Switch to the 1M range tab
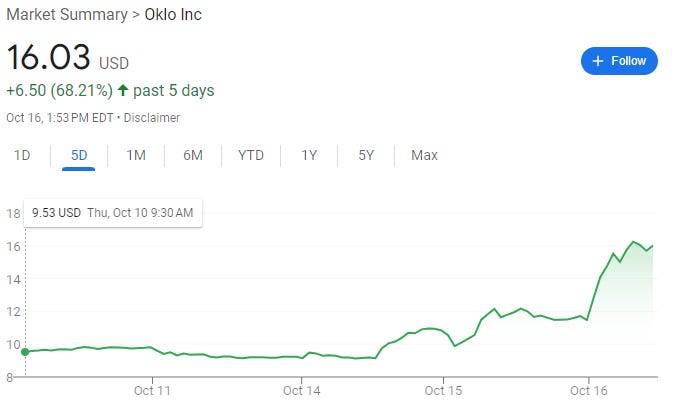This screenshot has height=409, width=688. (x=136, y=155)
